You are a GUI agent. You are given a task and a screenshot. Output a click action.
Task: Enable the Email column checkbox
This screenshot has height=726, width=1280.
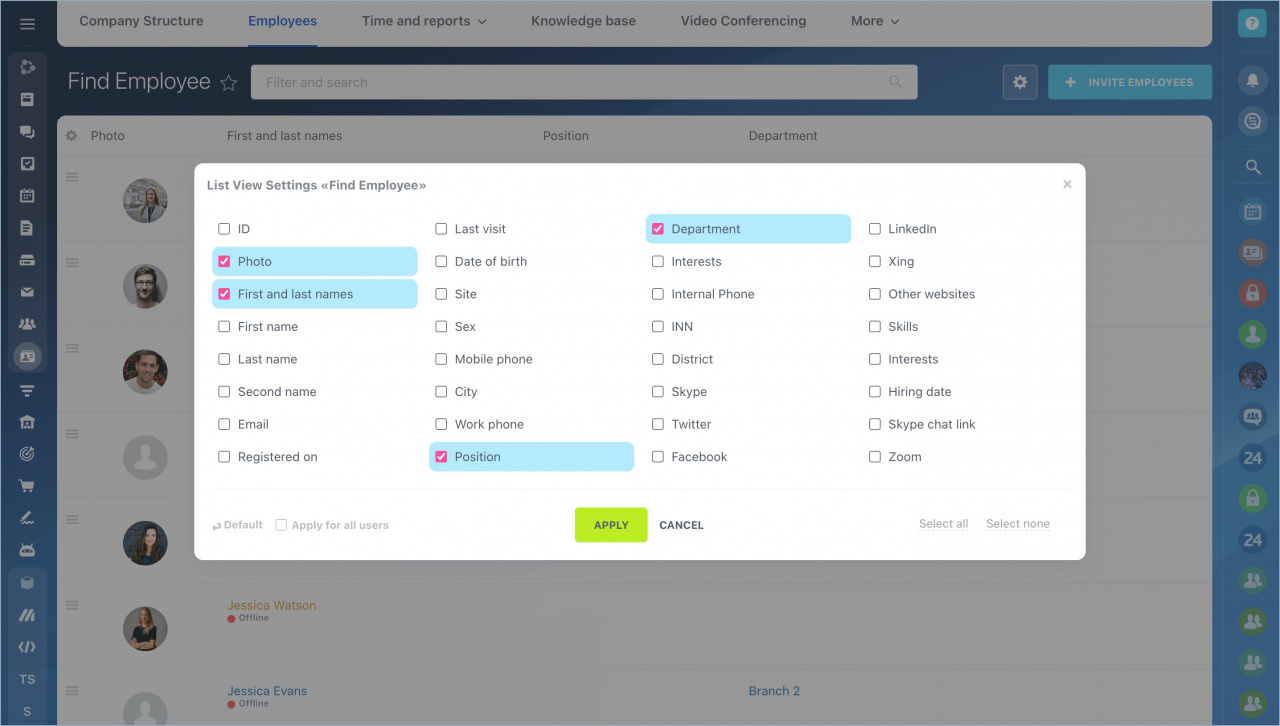224,424
